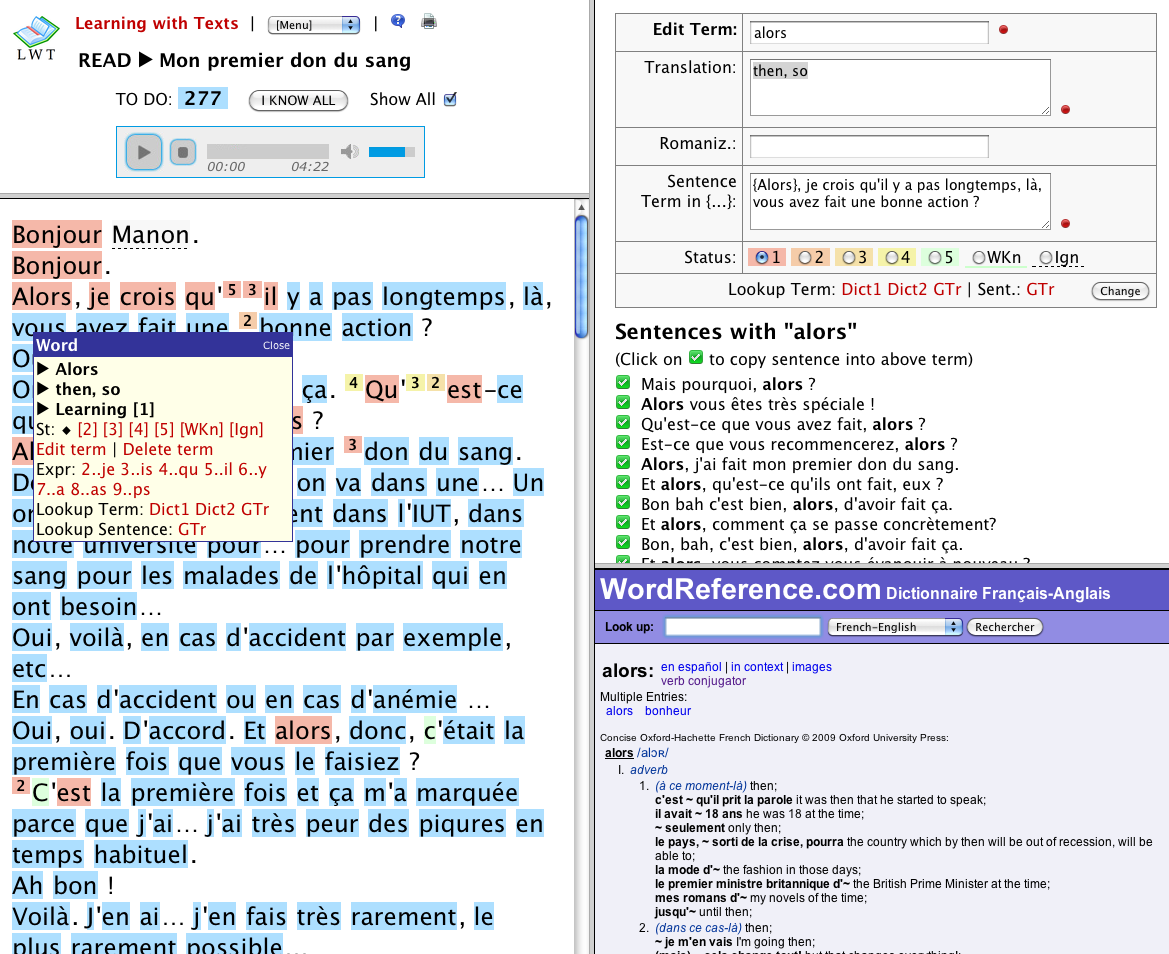This screenshot has width=1169, height=954.
Task: Click the LWT book logo icon
Action: pyautogui.click(x=35, y=37)
